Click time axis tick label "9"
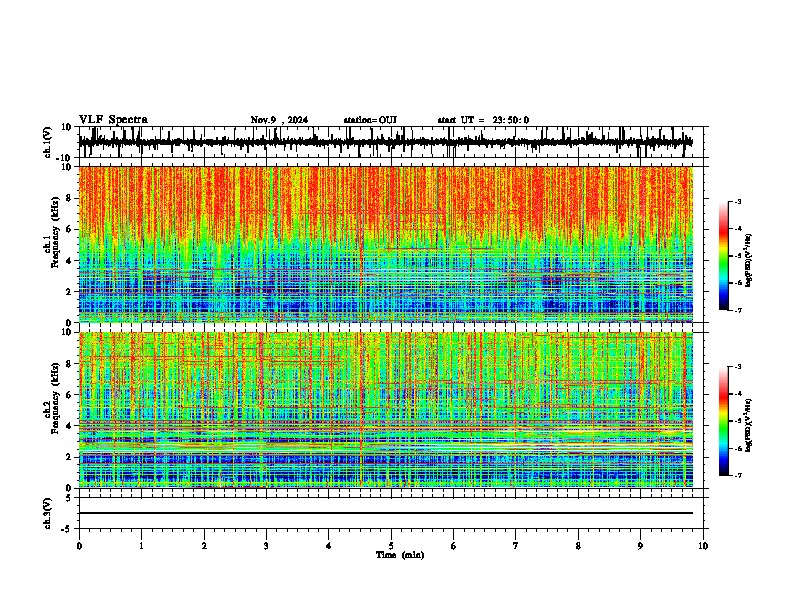Image resolution: width=792 pixels, height=612 pixels. tap(640, 546)
